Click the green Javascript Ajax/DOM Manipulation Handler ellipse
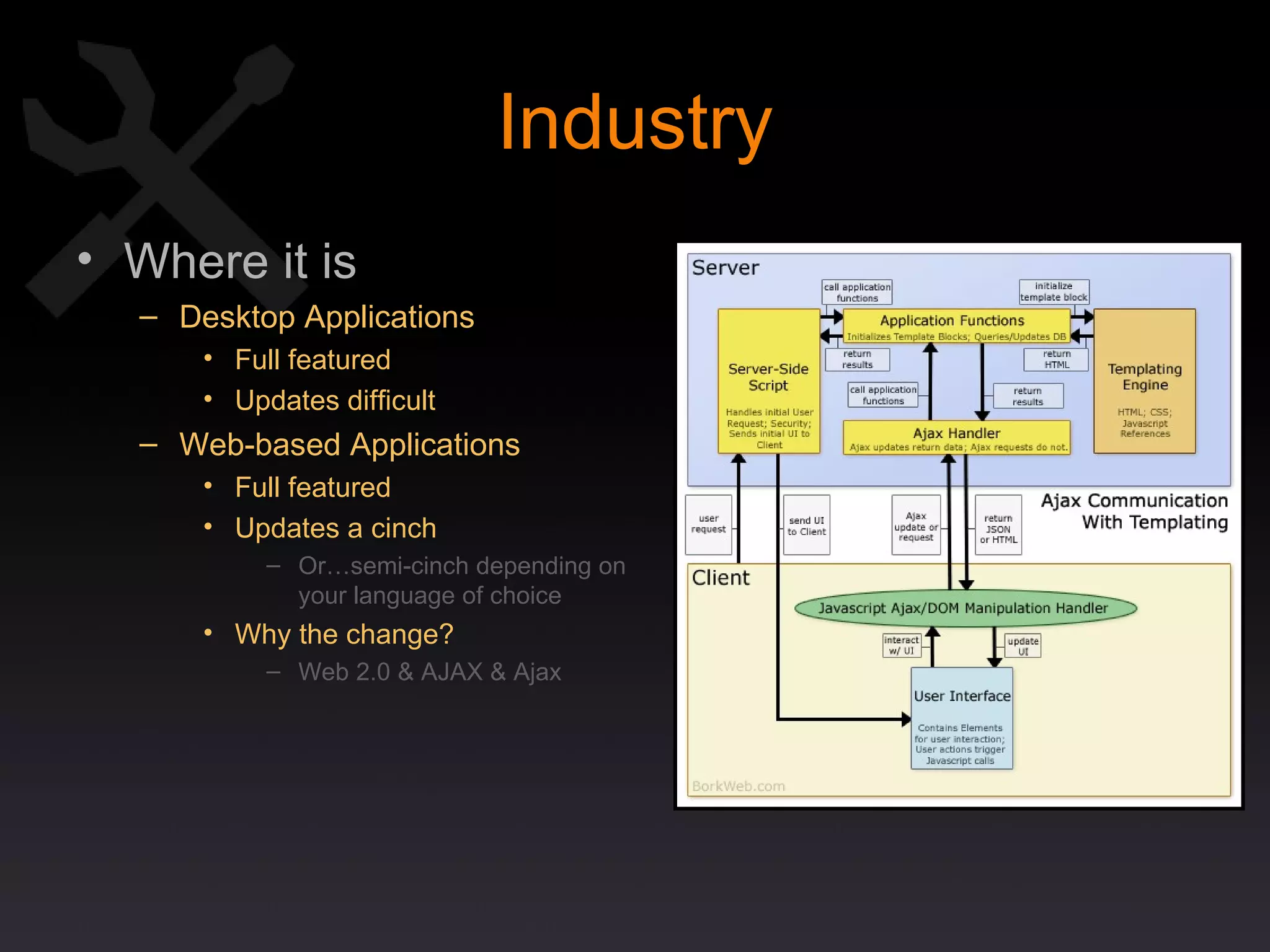 965,608
